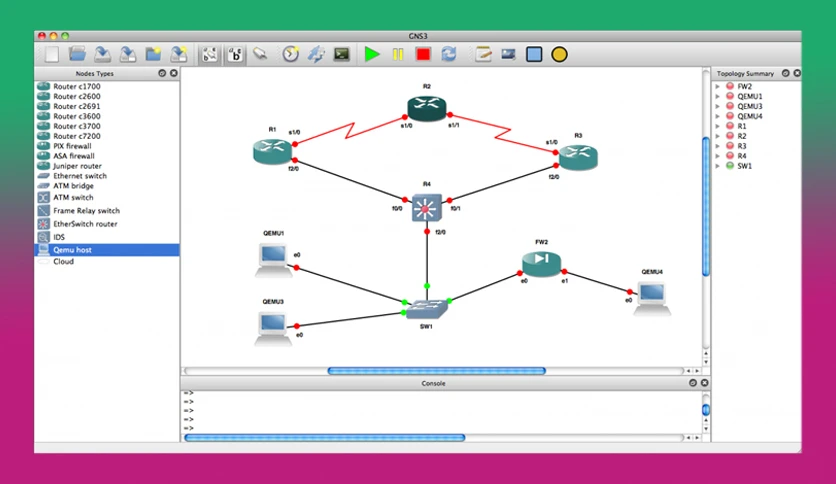
Task: Click QEMU1 host on the canvas
Action: pyautogui.click(x=274, y=260)
